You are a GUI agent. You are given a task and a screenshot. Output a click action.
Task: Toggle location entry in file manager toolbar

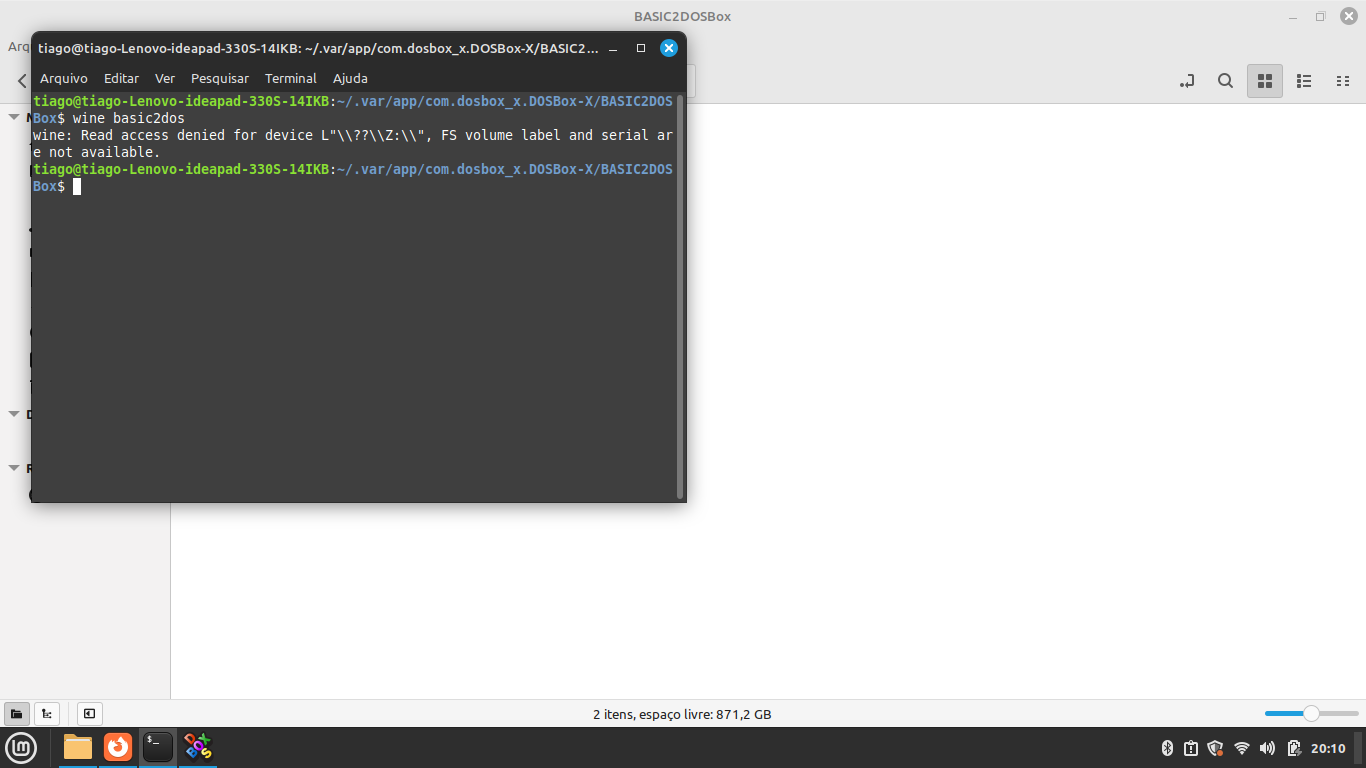(1187, 81)
